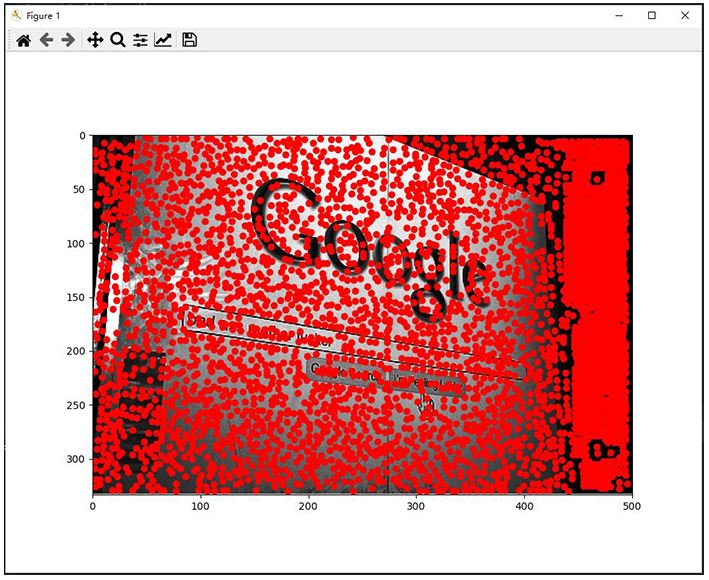
Task: Click the x-axis tick label 300
Action: coord(416,506)
